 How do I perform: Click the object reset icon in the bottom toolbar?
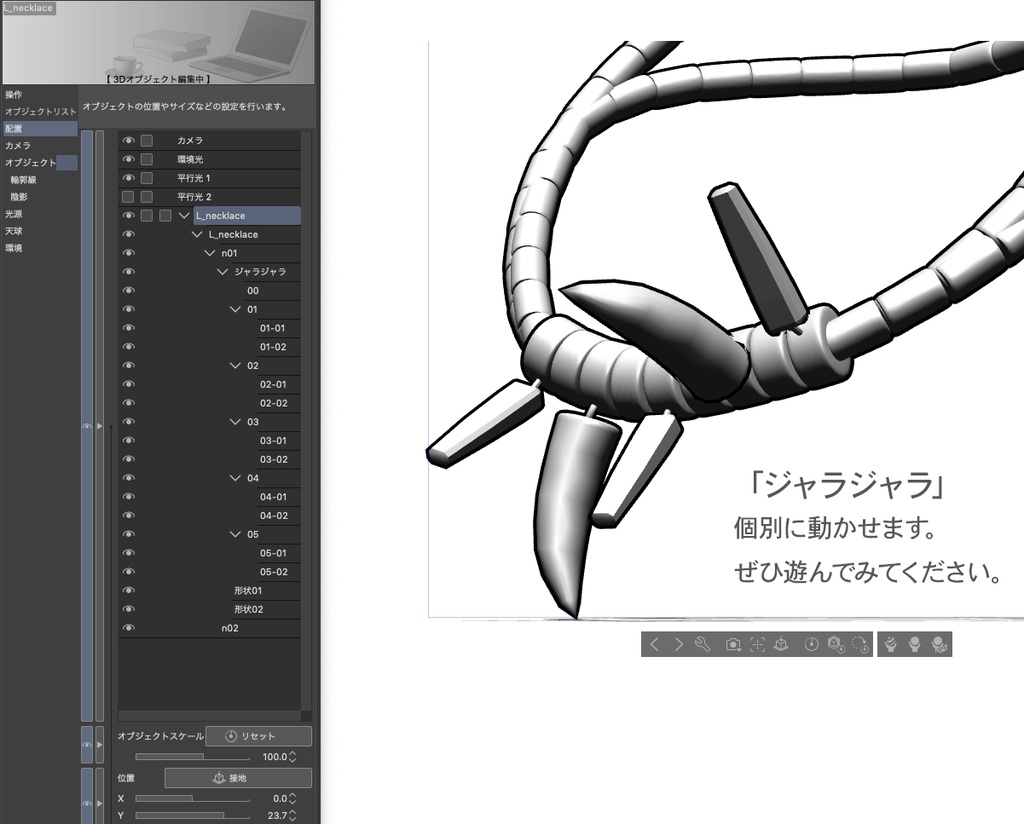834,644
